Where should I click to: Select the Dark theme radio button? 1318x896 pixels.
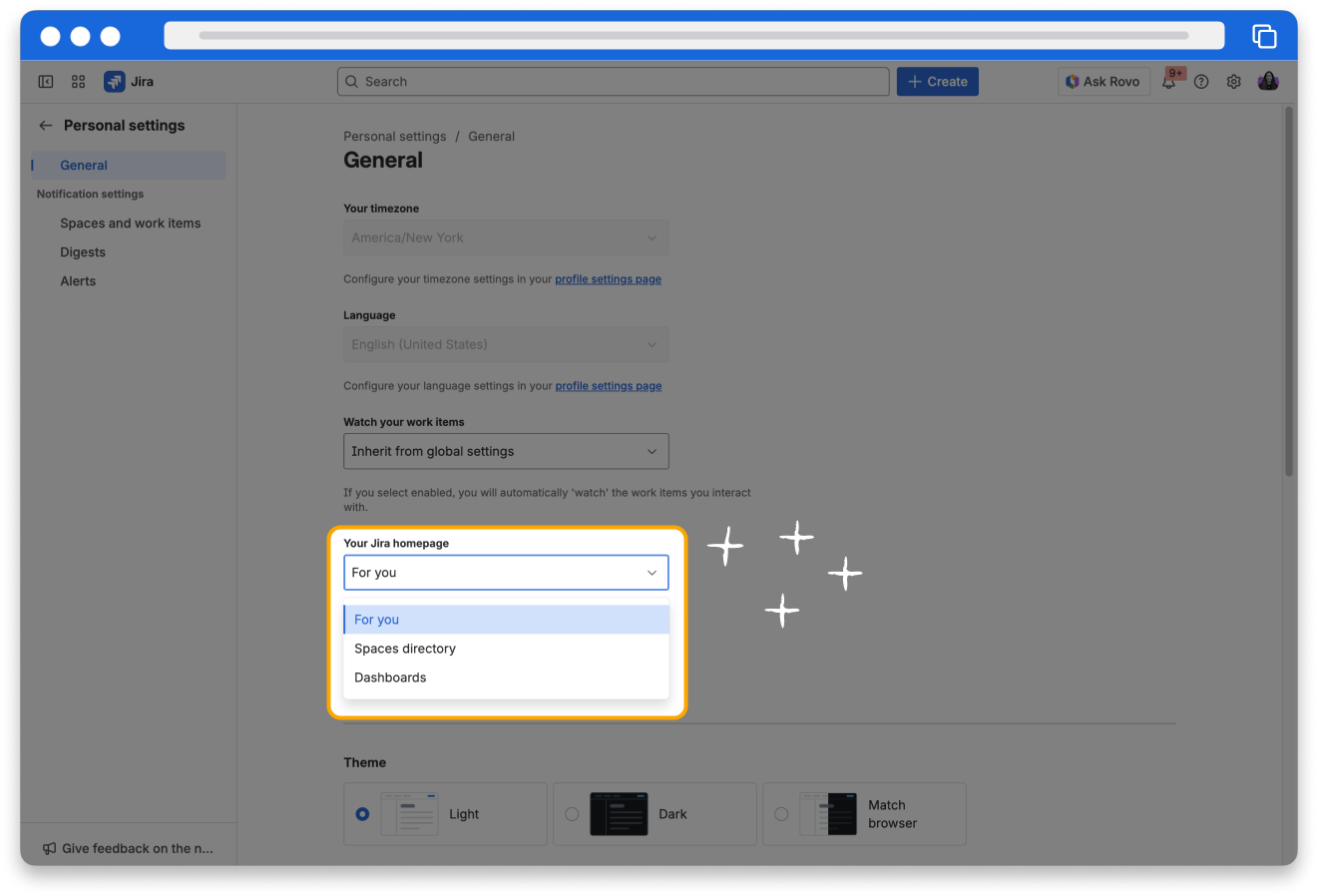click(x=572, y=814)
